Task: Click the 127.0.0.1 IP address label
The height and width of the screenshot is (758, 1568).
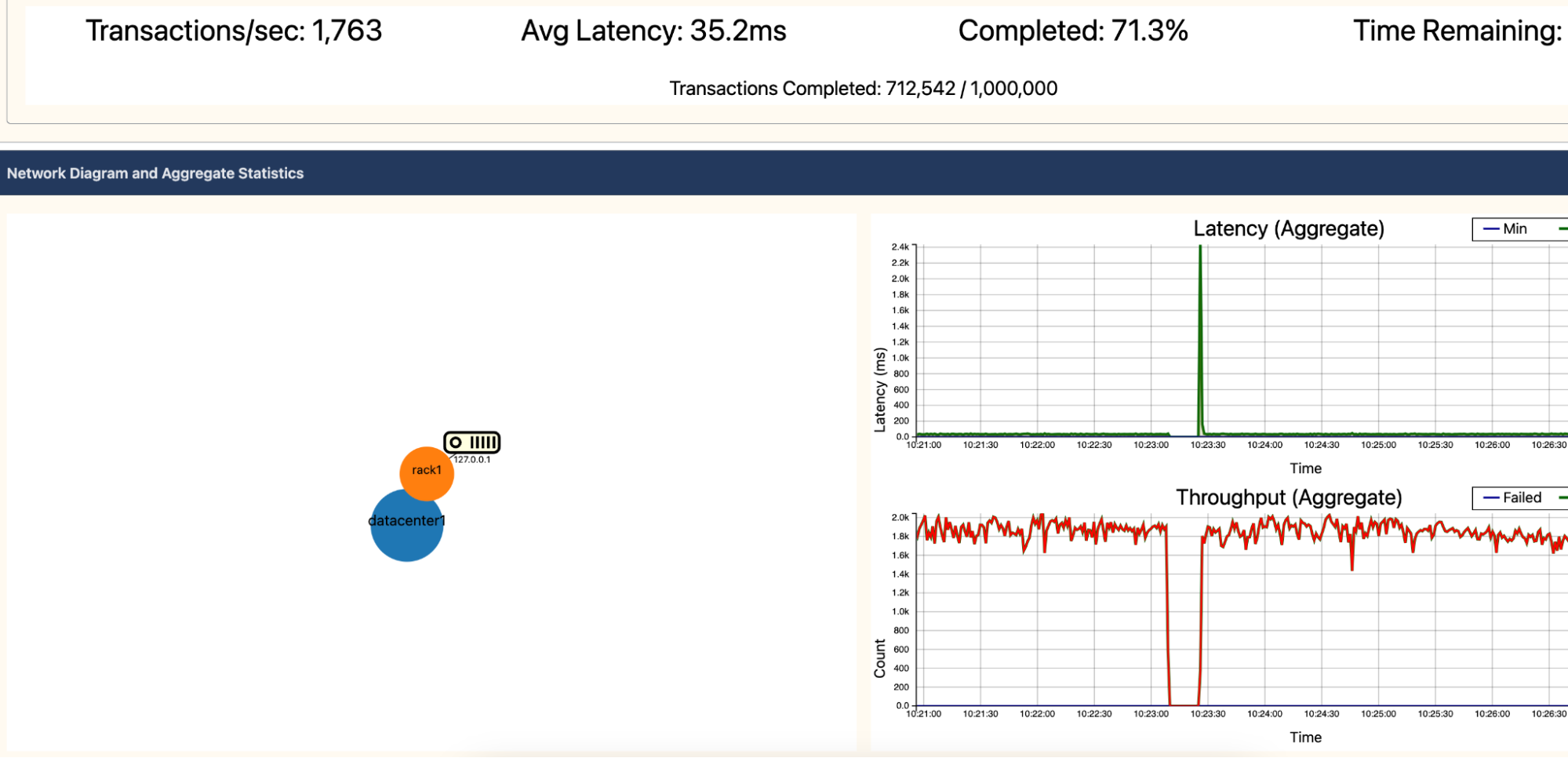Action: pos(472,460)
